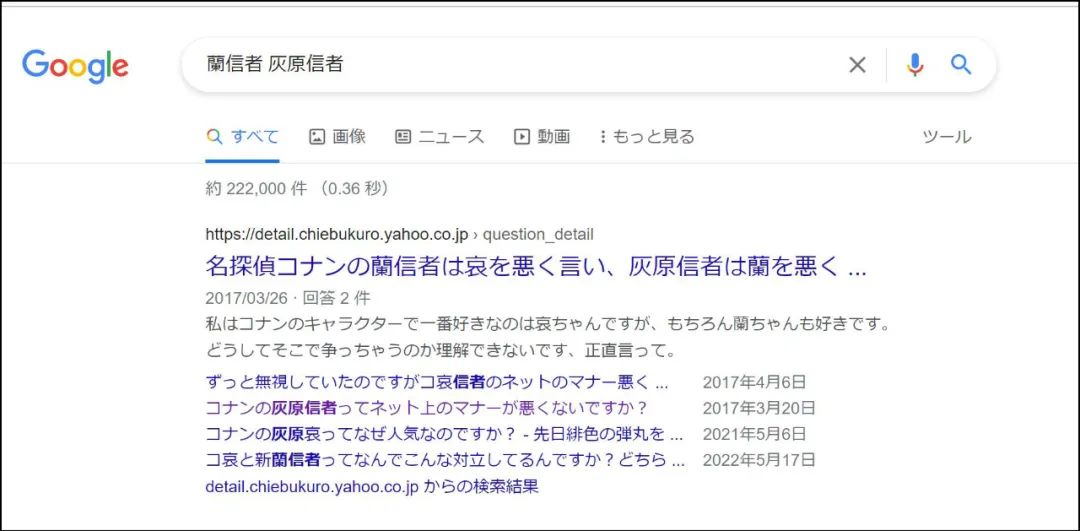This screenshot has height=531, width=1080.
Task: Open the sub-result コナンの灰原信者ってネット上のマナーが悪くないですか？
Action: pyautogui.click(x=427, y=408)
